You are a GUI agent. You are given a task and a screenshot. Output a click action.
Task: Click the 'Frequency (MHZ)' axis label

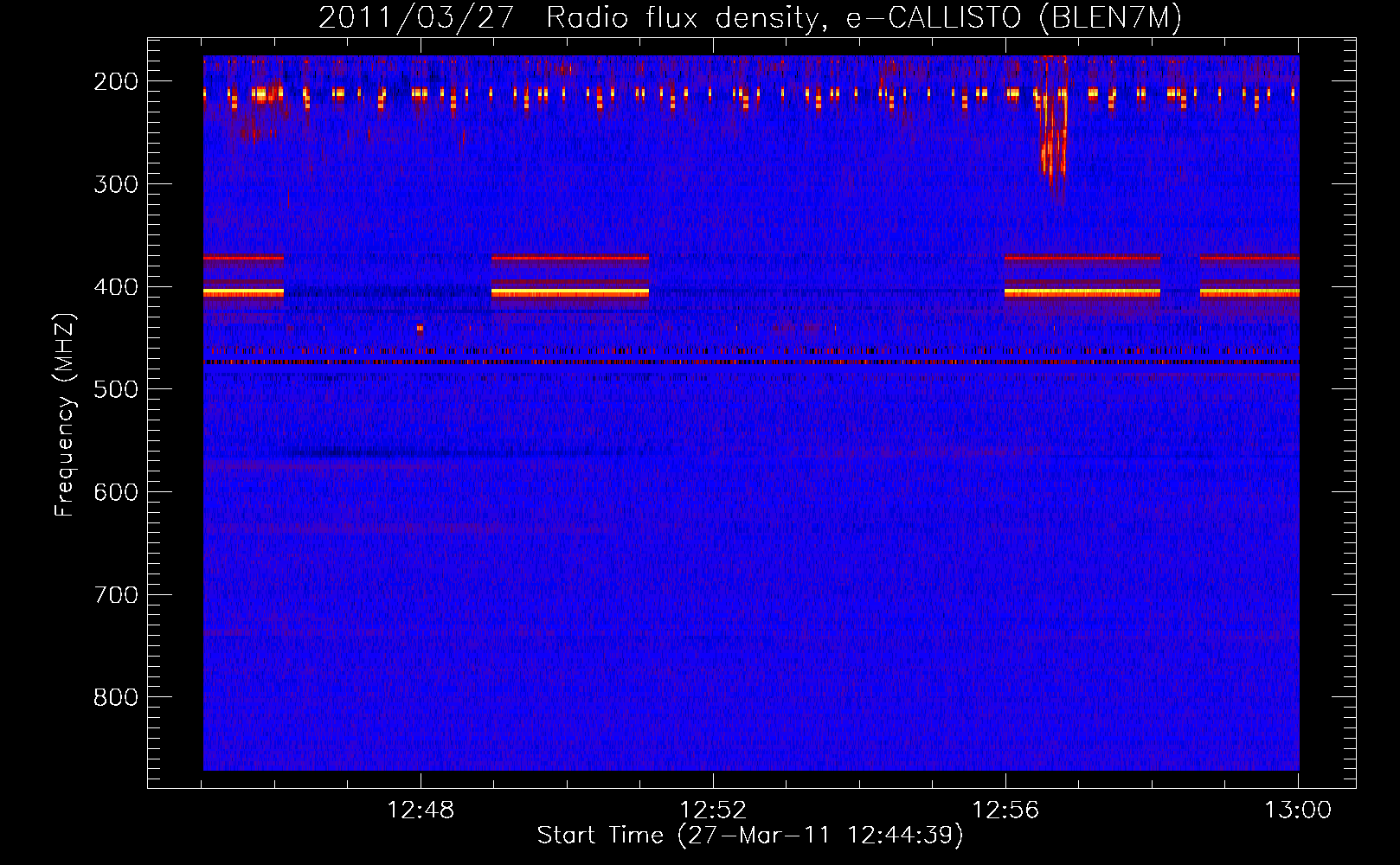pyautogui.click(x=65, y=414)
